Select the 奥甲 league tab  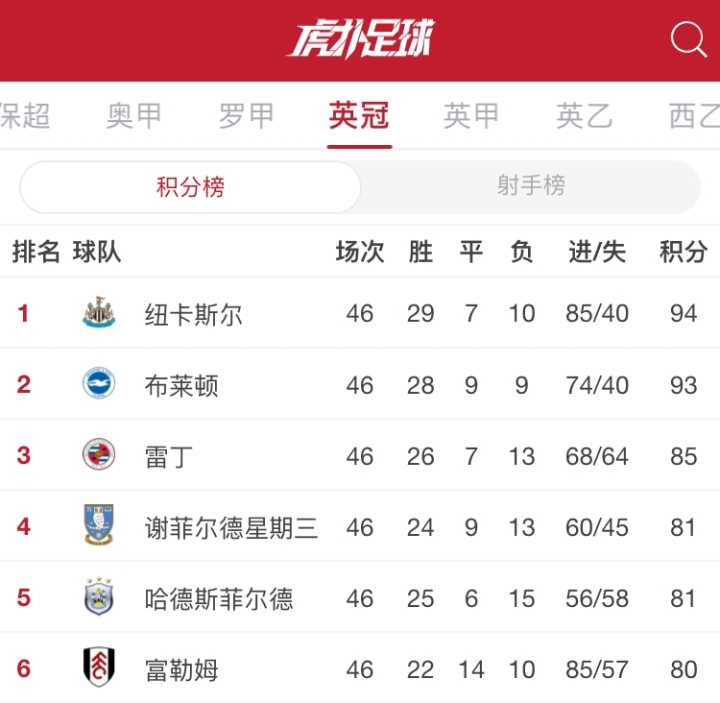pyautogui.click(x=134, y=116)
